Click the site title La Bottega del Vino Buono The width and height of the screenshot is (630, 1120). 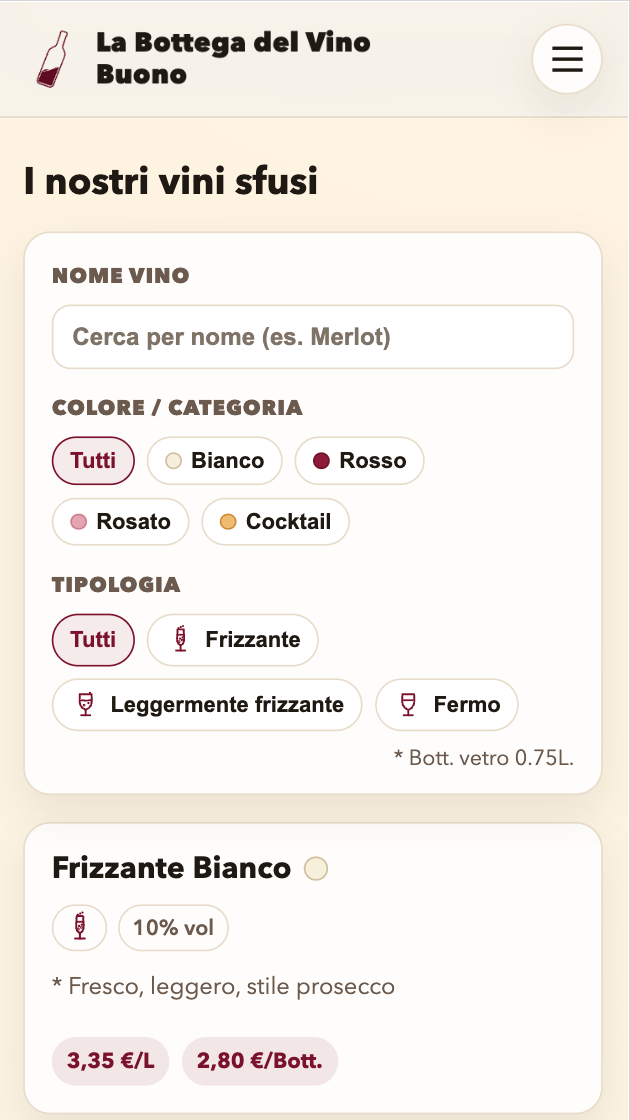tap(233, 58)
